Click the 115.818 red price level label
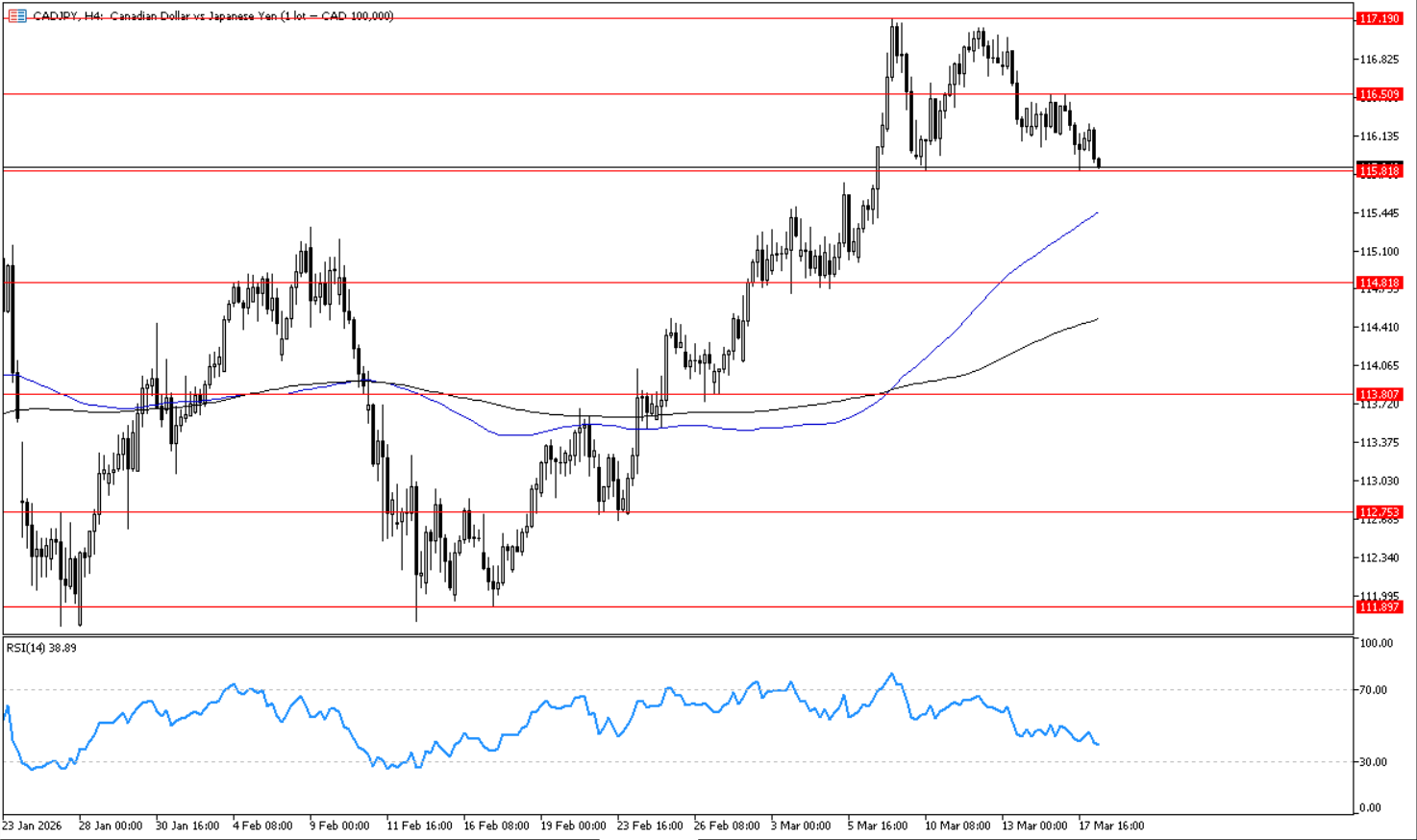This screenshot has width=1417, height=840. [x=1379, y=171]
